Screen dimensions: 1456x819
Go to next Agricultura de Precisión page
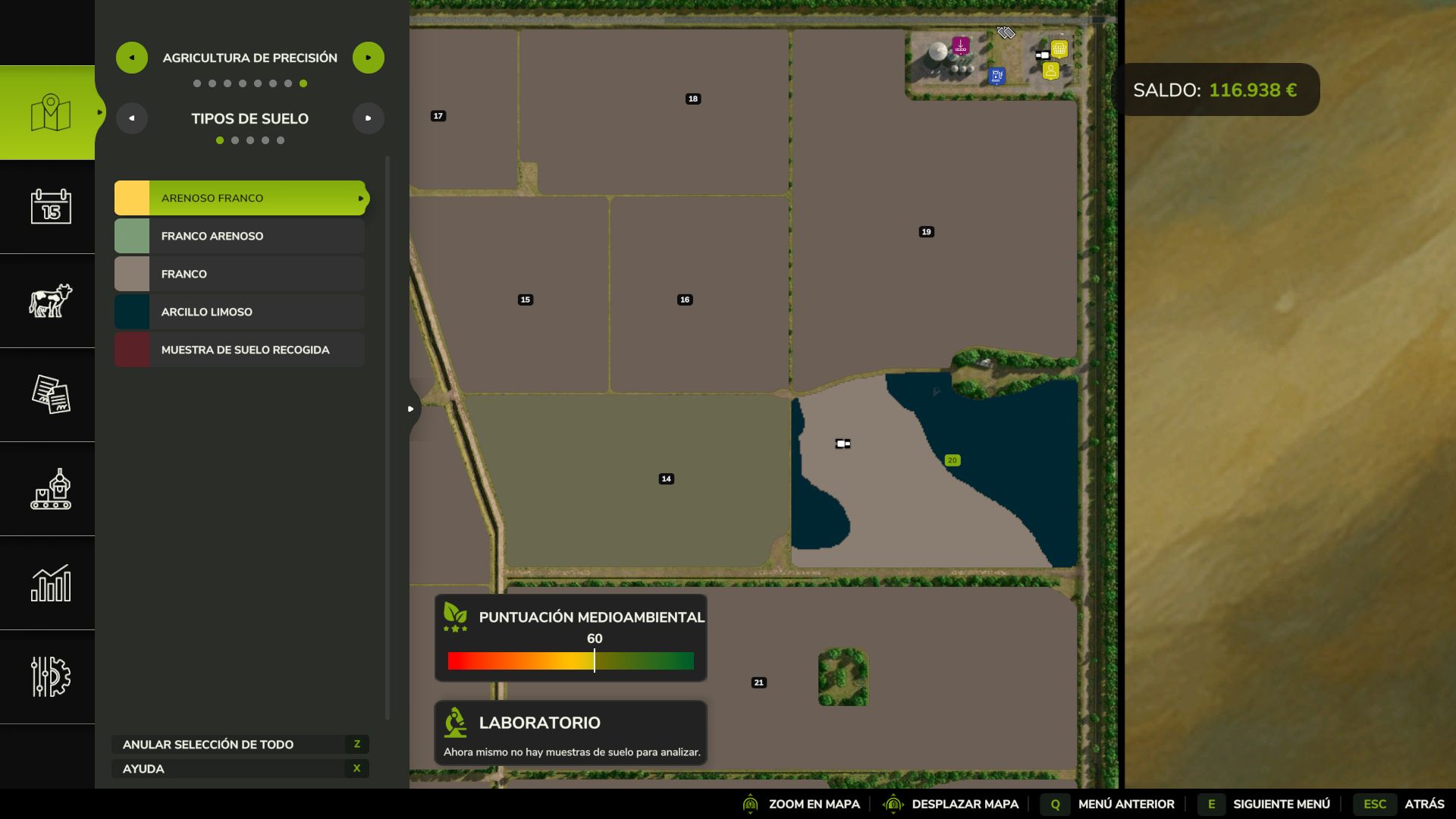(369, 58)
